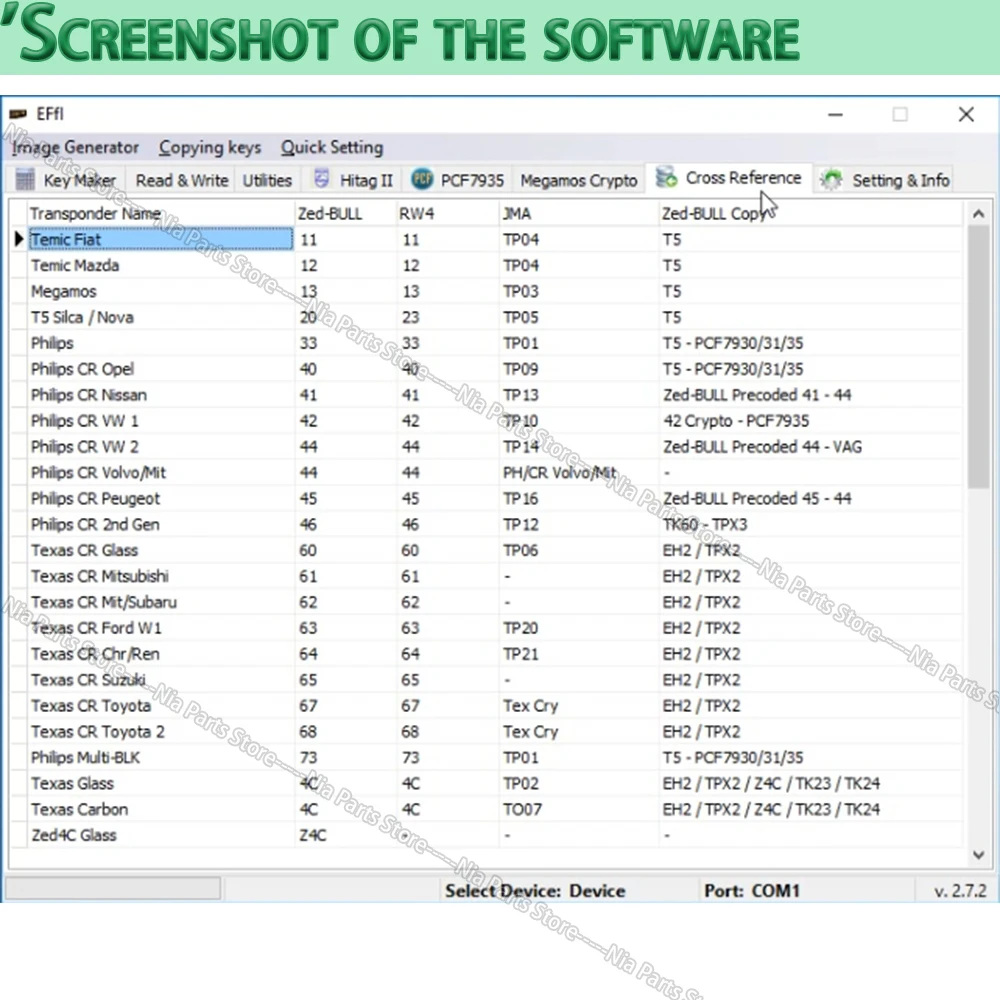Click the status bar progress bar

[113, 888]
